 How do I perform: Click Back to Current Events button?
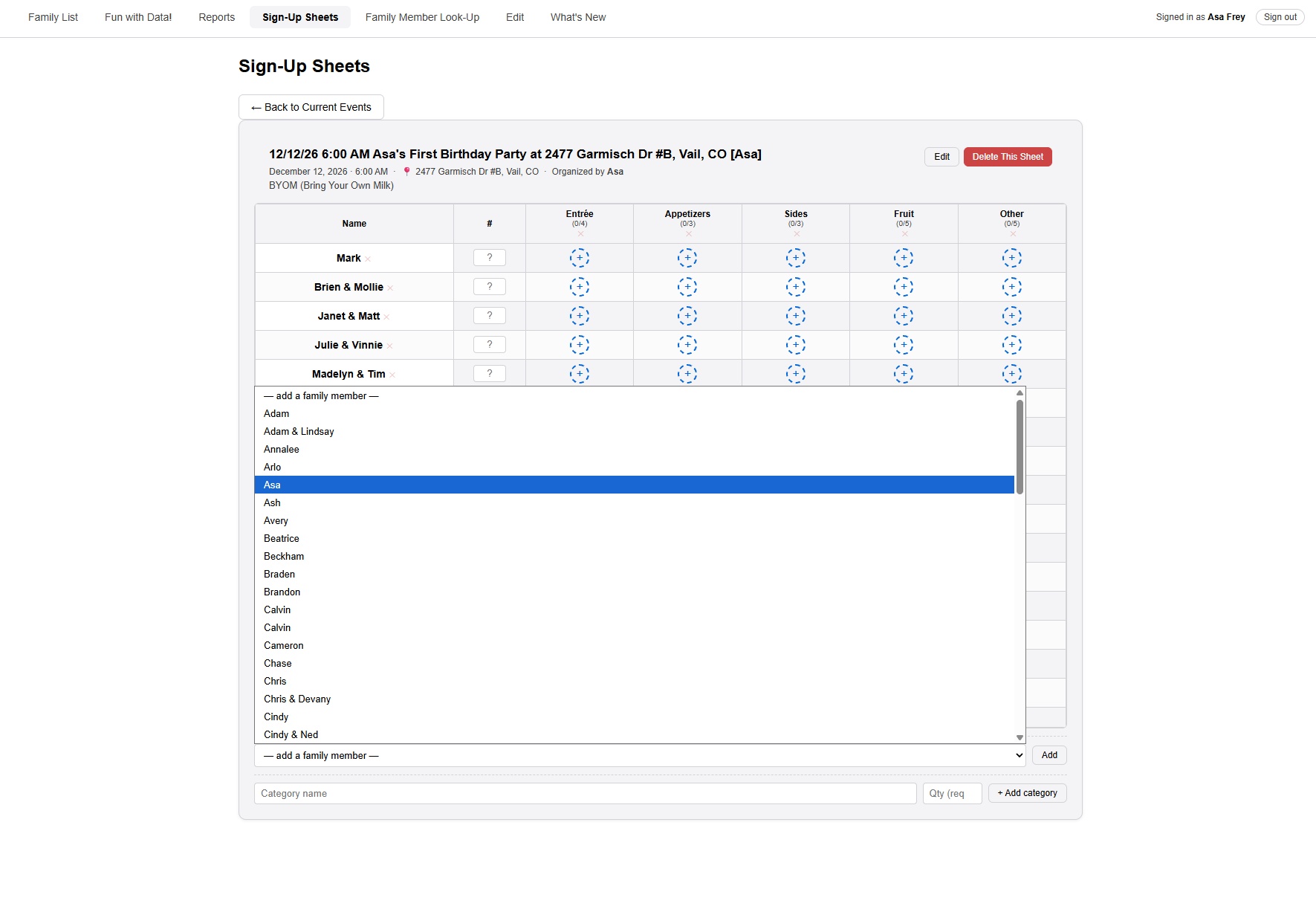tap(311, 107)
